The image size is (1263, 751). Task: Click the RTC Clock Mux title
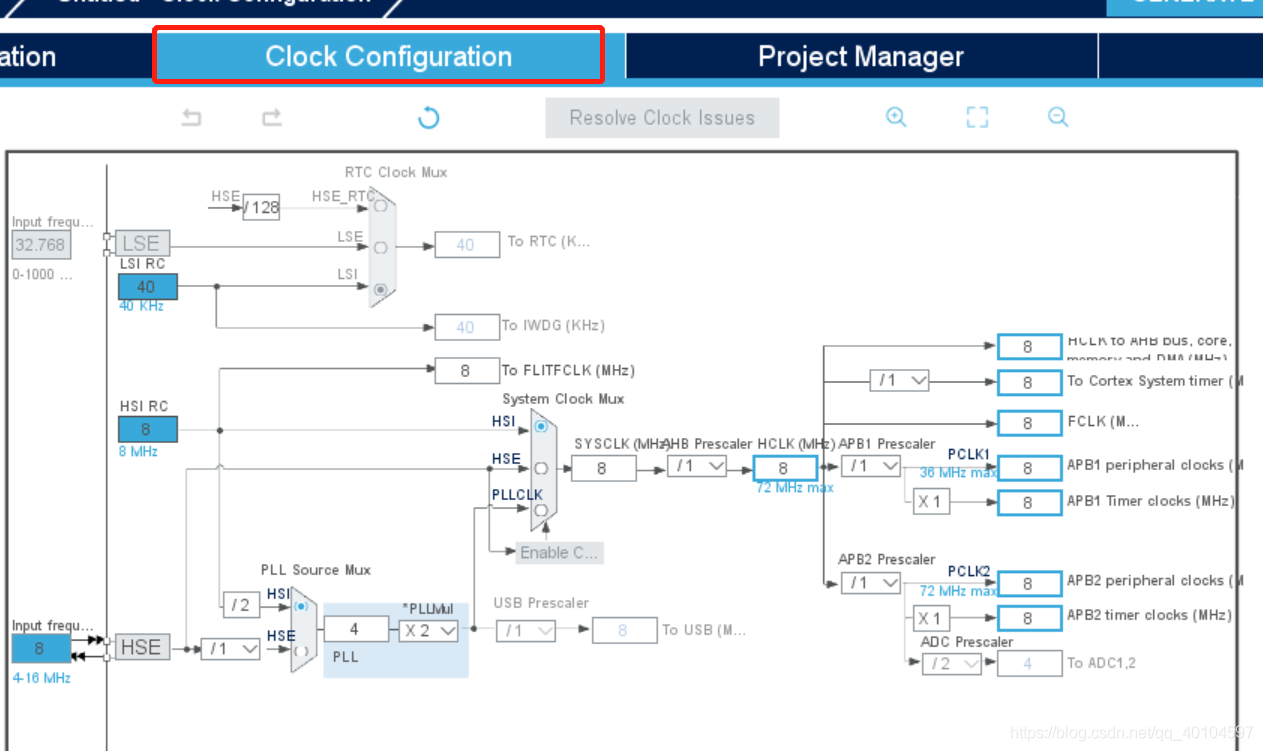point(396,172)
